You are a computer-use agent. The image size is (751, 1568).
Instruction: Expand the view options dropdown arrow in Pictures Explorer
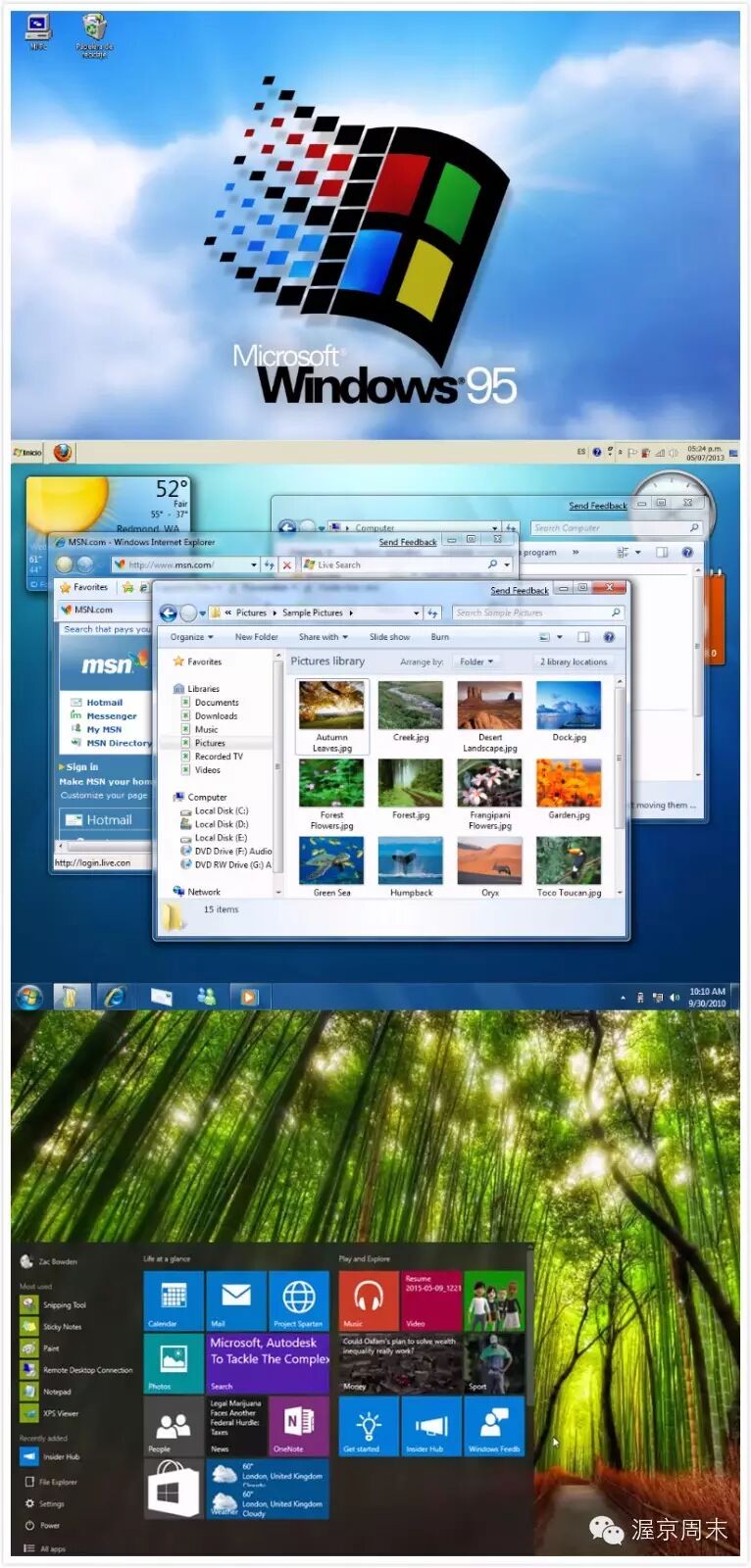click(560, 637)
